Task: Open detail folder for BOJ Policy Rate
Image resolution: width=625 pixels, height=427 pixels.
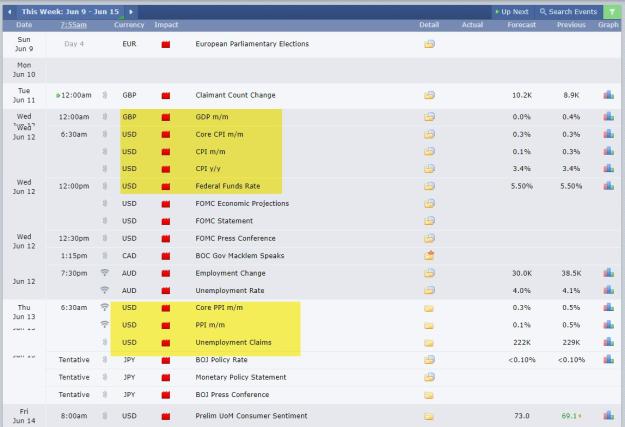Action: 429,360
